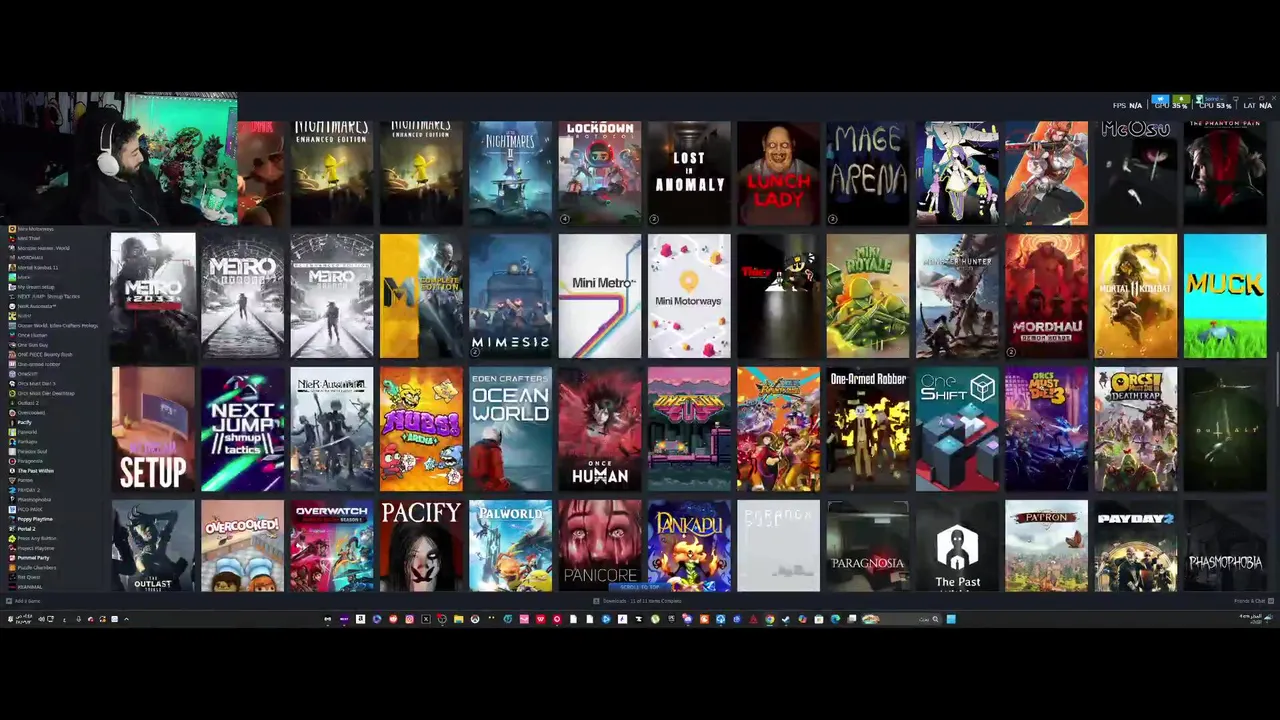The width and height of the screenshot is (1280, 720).
Task: Select The Past Within sidebar entry
Action: [x=35, y=471]
